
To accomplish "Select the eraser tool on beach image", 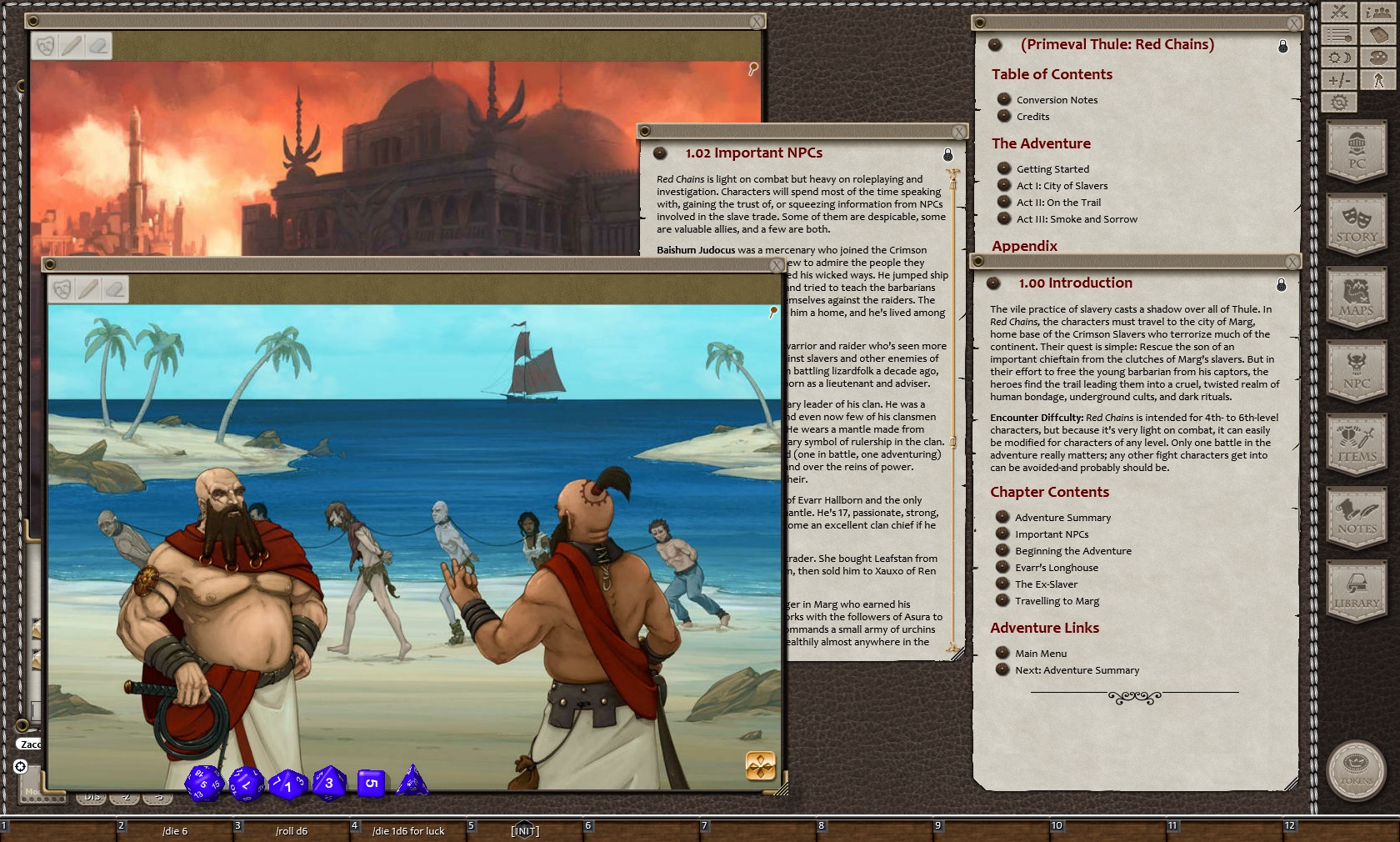I will [114, 289].
